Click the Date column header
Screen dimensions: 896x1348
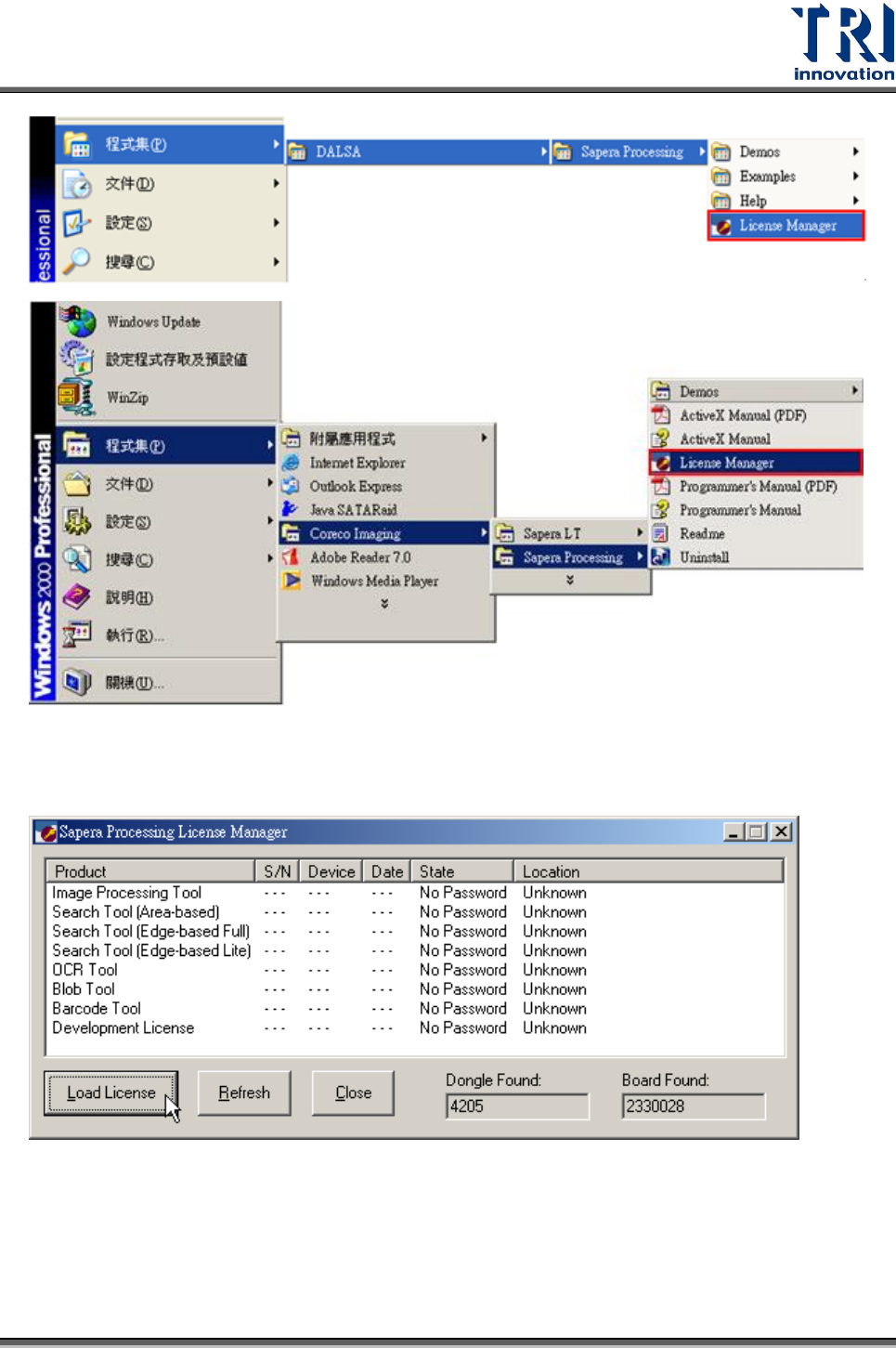[x=386, y=871]
